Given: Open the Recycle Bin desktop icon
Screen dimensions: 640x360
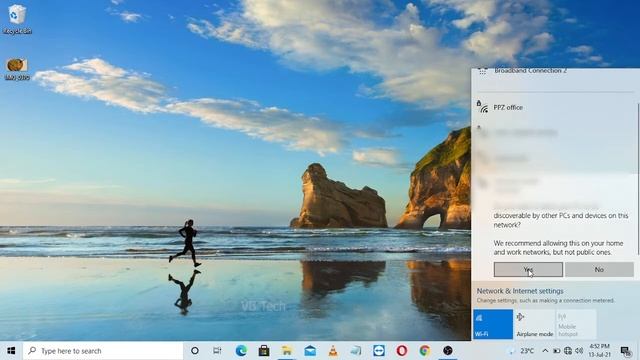Looking at the screenshot, I should coord(17,19).
